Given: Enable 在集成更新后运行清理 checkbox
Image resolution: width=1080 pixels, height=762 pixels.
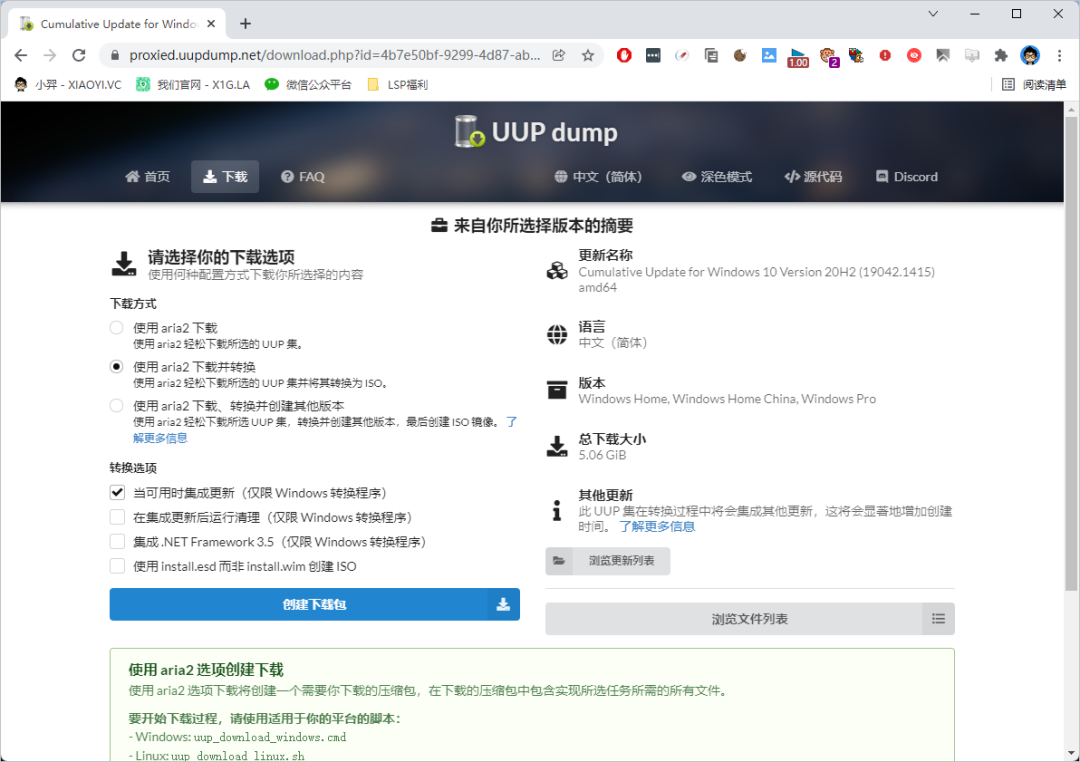Looking at the screenshot, I should [x=117, y=517].
